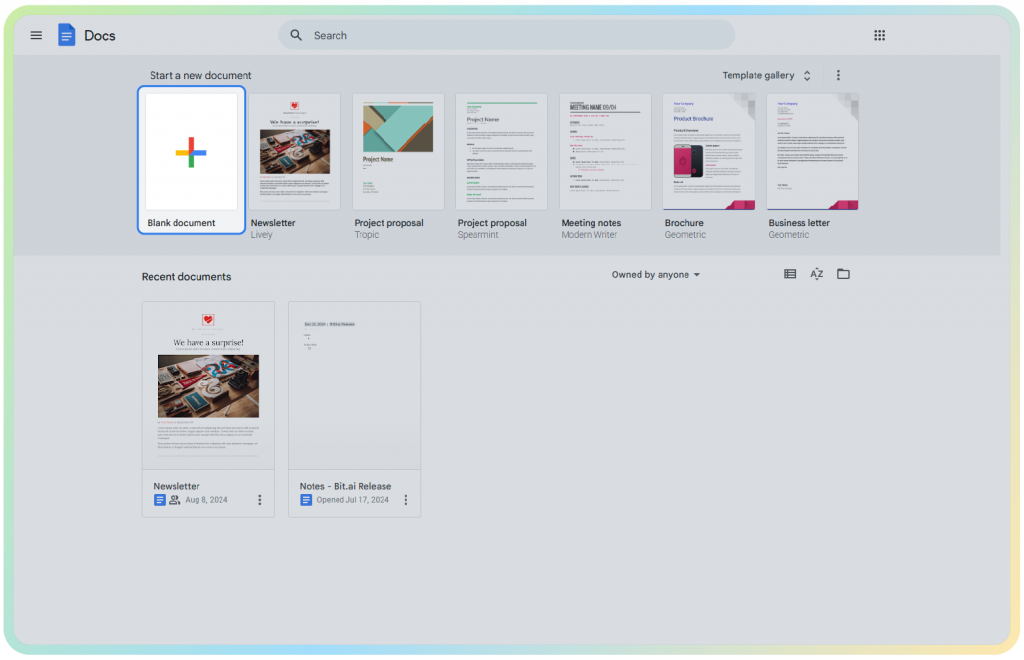Click the blue Docs logo icon
1024x660 pixels.
pyautogui.click(x=66, y=35)
